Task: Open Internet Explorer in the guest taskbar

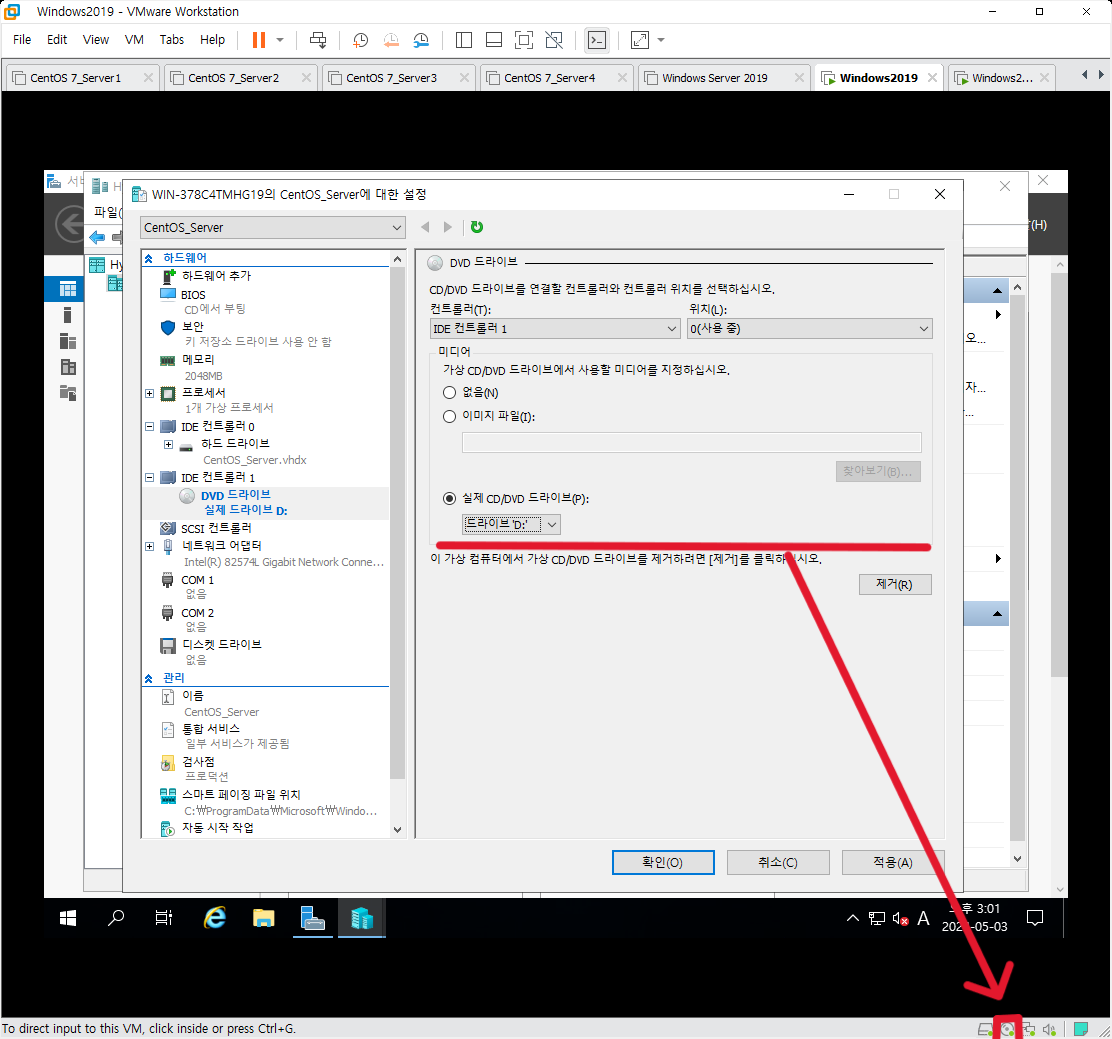Action: (x=215, y=918)
